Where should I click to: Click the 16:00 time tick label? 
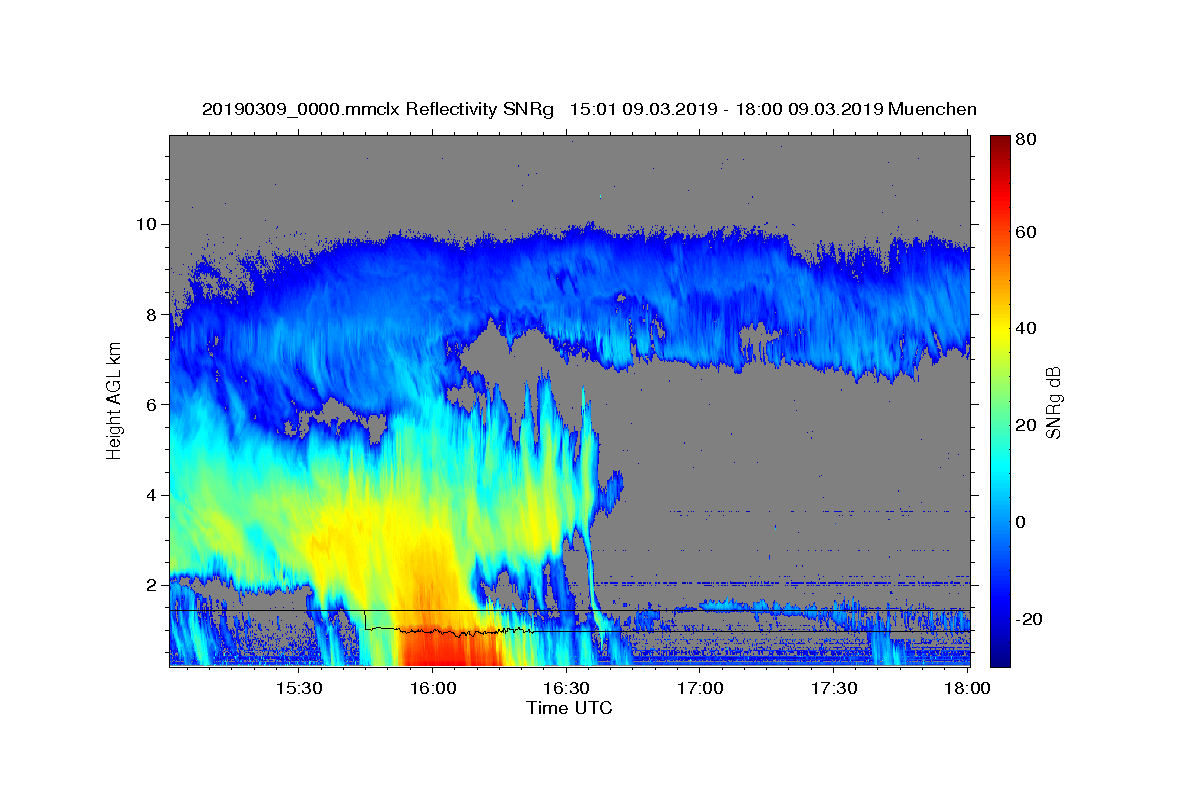(x=433, y=688)
